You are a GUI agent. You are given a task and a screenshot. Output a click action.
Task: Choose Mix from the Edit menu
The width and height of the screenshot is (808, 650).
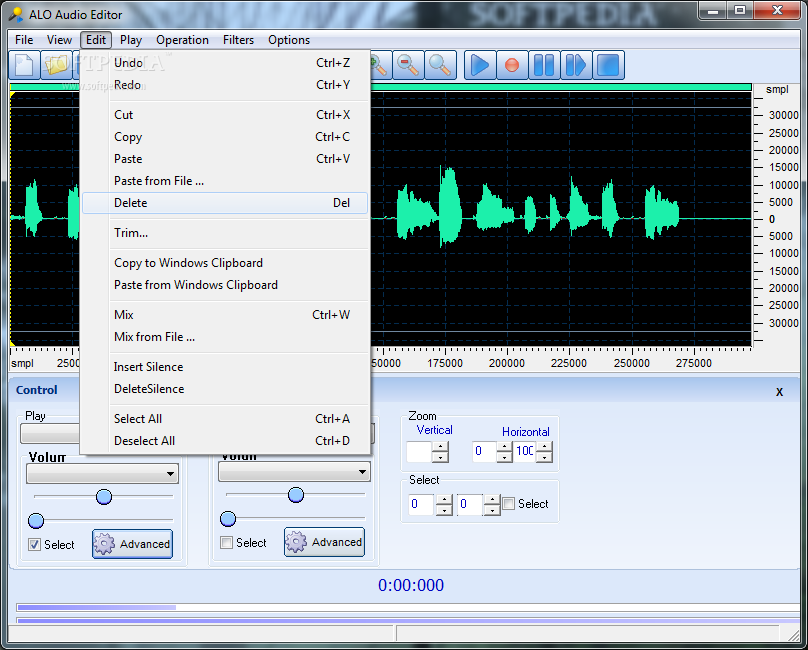click(225, 315)
